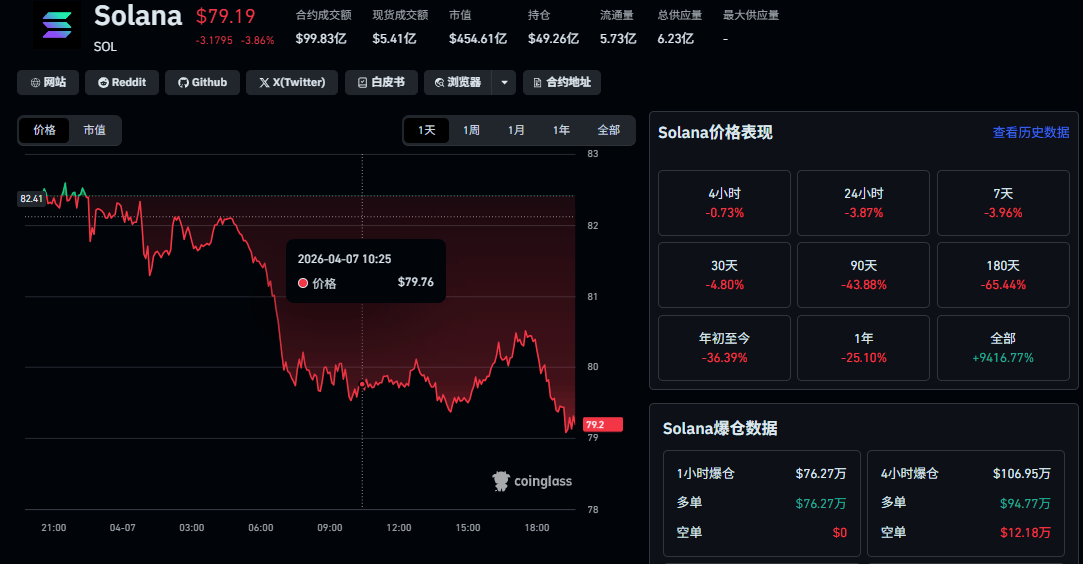Click the Solana logo icon
The image size is (1083, 564).
(x=58, y=26)
